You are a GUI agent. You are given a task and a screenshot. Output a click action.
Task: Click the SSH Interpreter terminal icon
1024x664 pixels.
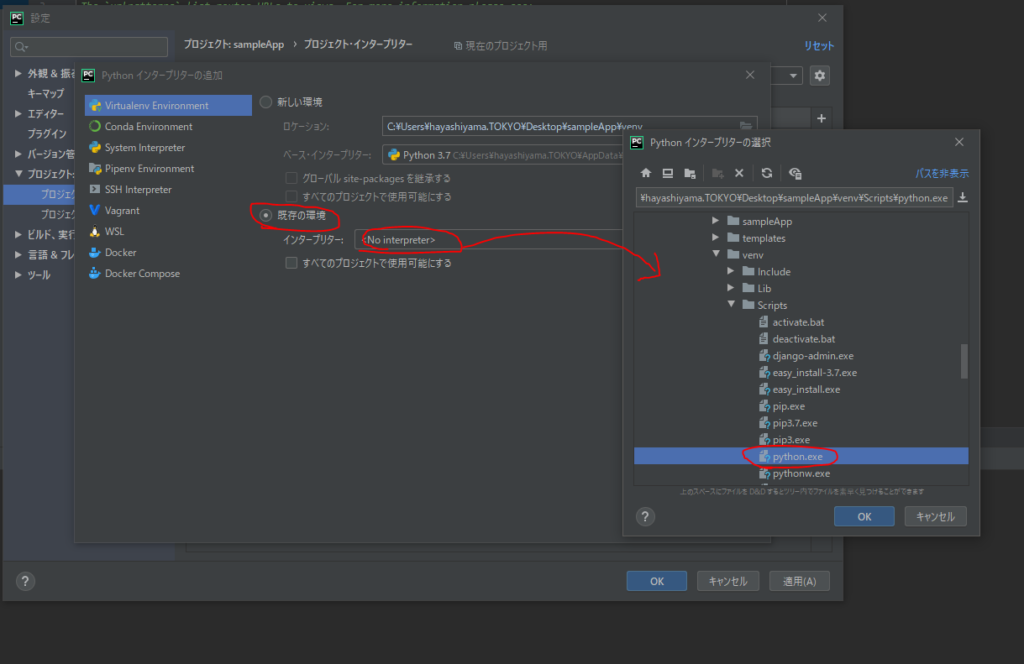click(95, 189)
